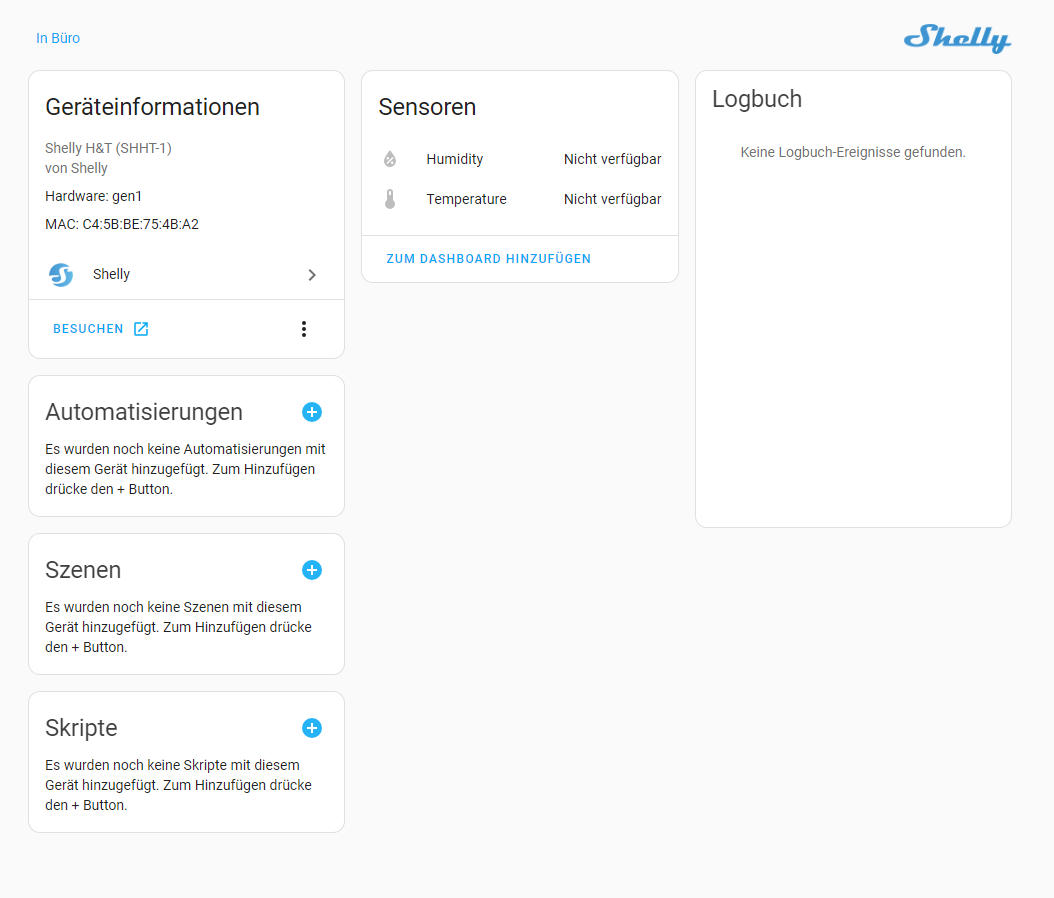Click the Shelly logo at top right

point(957,38)
